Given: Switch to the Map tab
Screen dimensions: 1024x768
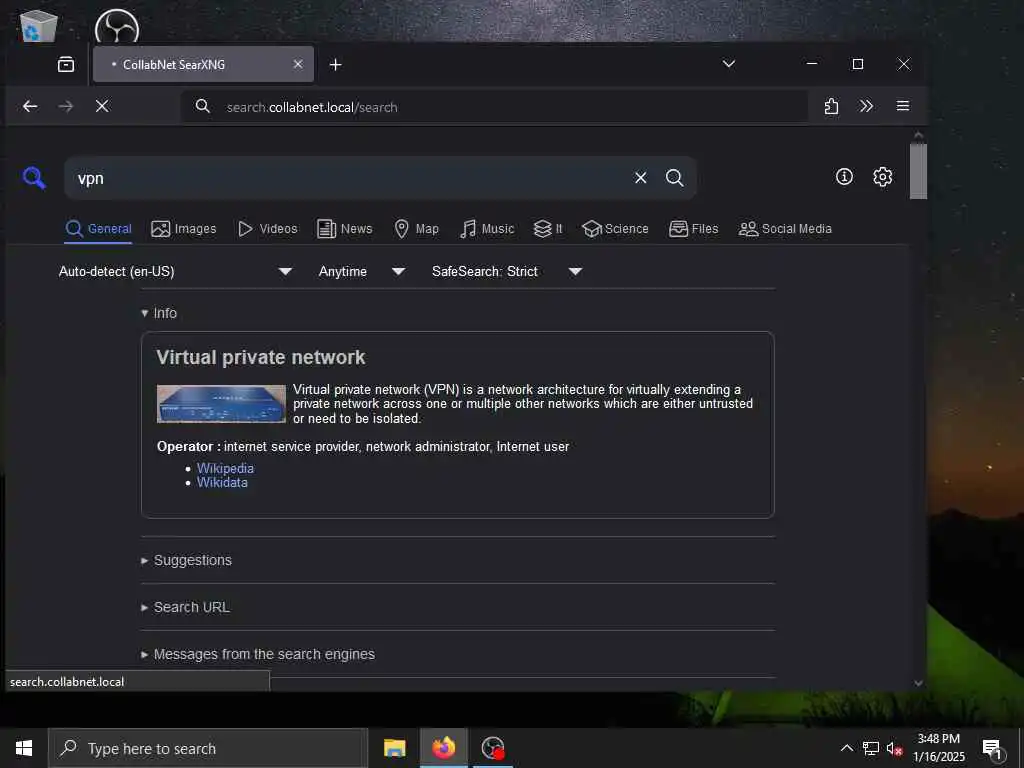Looking at the screenshot, I should click(x=417, y=229).
